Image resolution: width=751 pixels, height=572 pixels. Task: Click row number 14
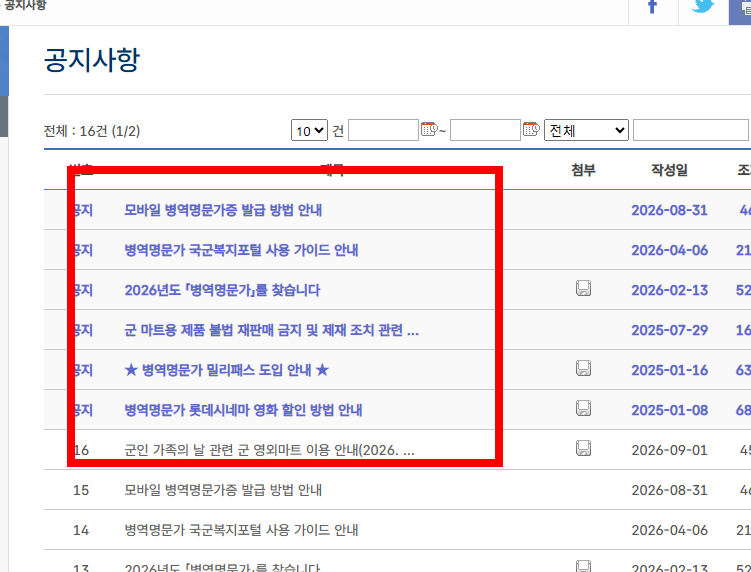[81, 530]
